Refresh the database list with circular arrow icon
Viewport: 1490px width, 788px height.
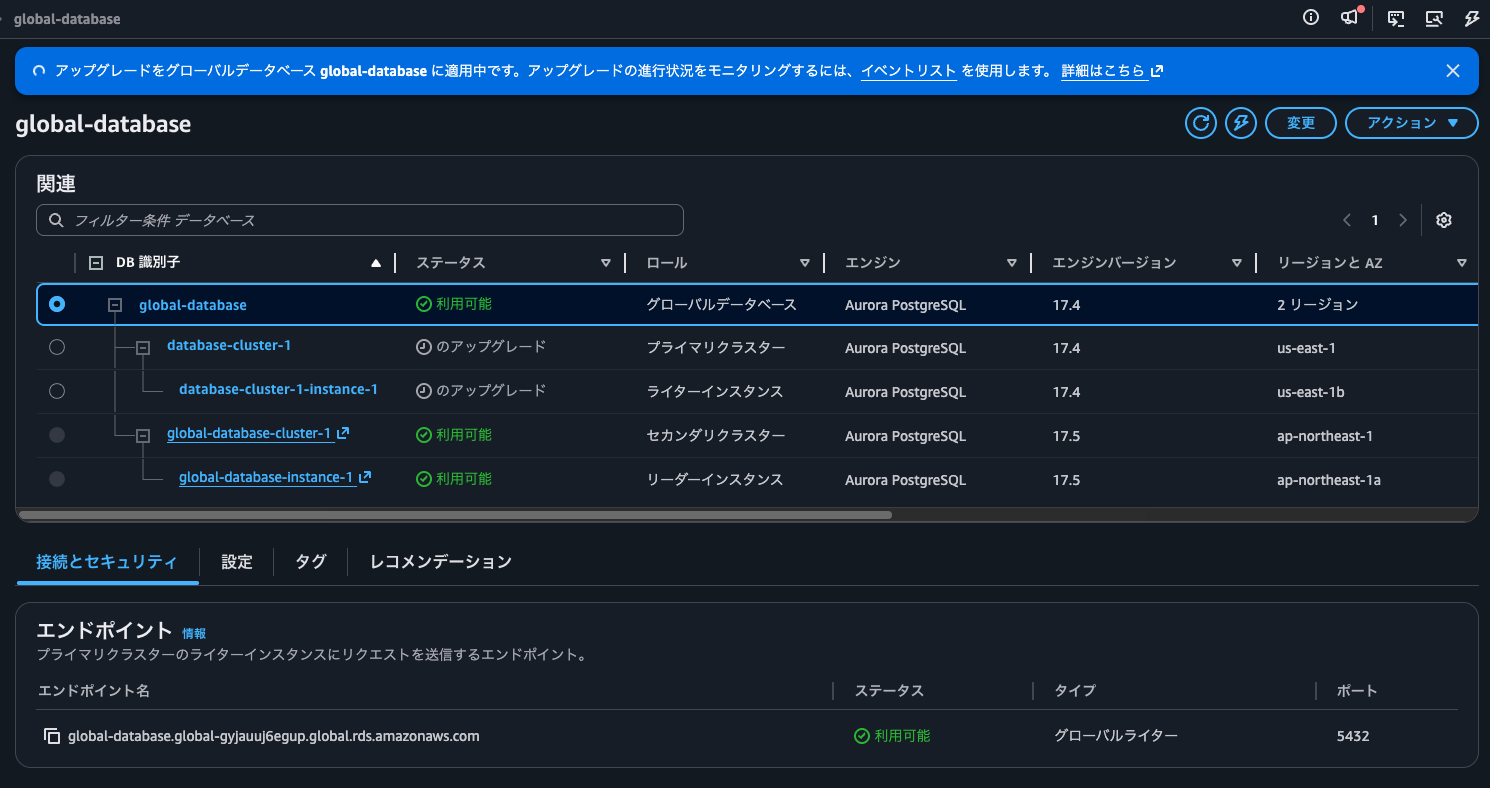pos(1200,122)
